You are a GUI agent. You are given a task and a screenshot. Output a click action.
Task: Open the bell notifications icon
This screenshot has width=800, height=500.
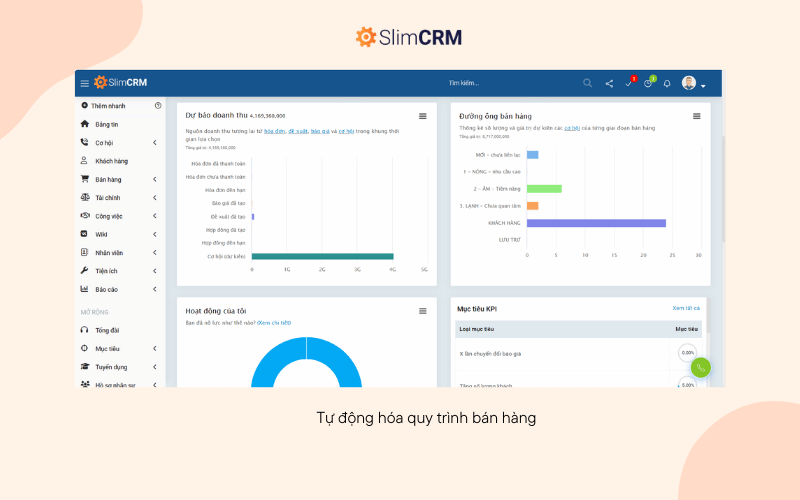coord(667,83)
